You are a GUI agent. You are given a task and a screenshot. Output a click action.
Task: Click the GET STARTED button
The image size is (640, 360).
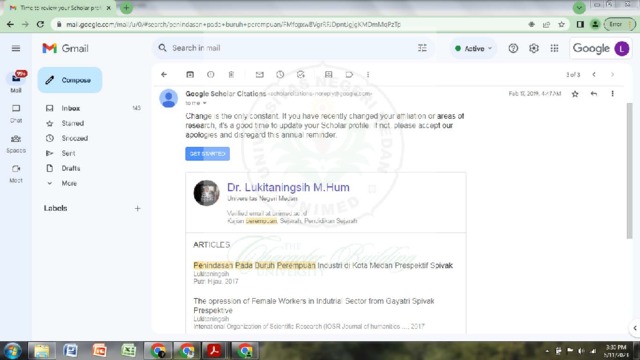click(207, 153)
